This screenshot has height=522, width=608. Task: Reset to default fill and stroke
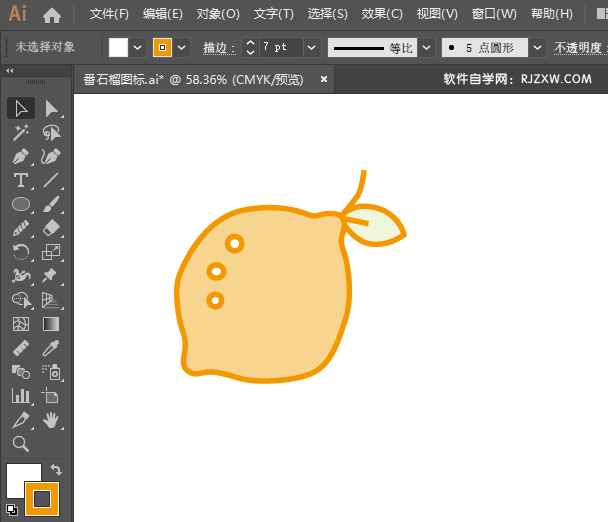[11, 509]
